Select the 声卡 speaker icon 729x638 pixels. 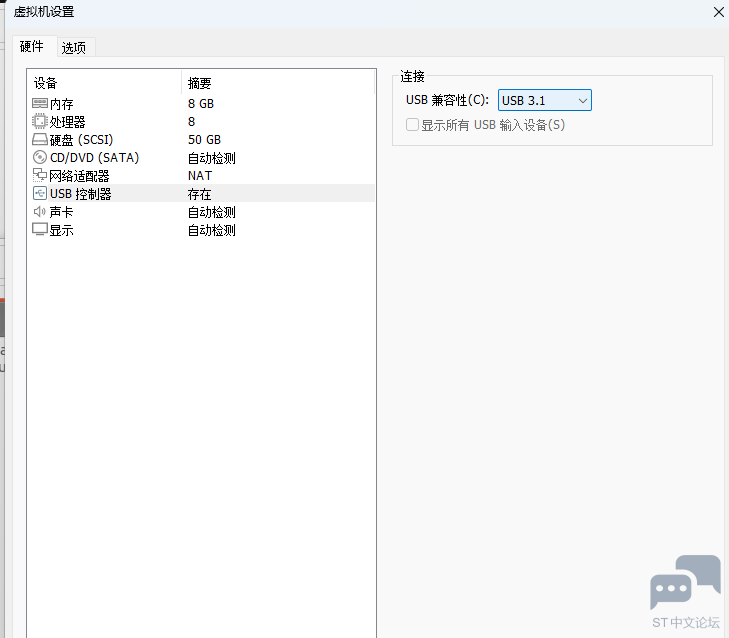(40, 212)
